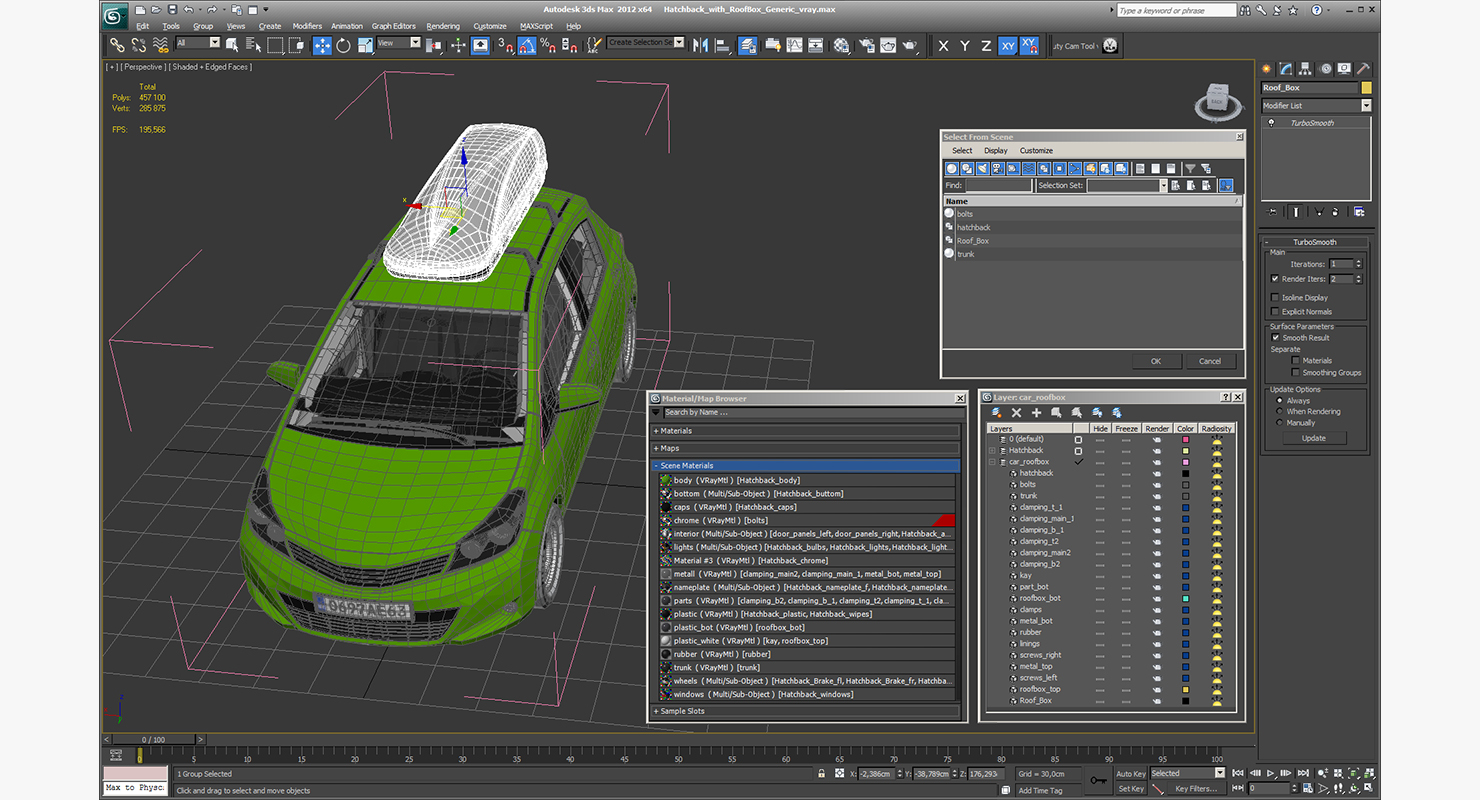Click the Roof_Box object color swatch

point(1367,88)
